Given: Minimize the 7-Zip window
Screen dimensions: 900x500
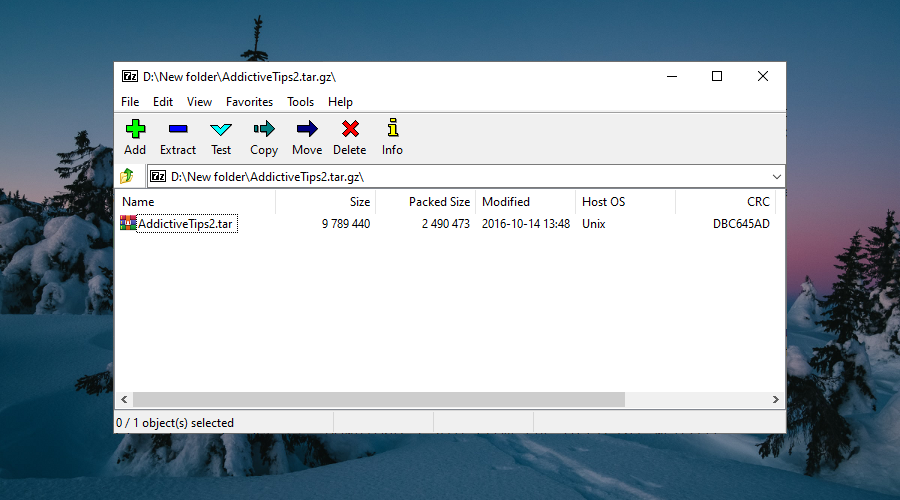Looking at the screenshot, I should click(672, 76).
